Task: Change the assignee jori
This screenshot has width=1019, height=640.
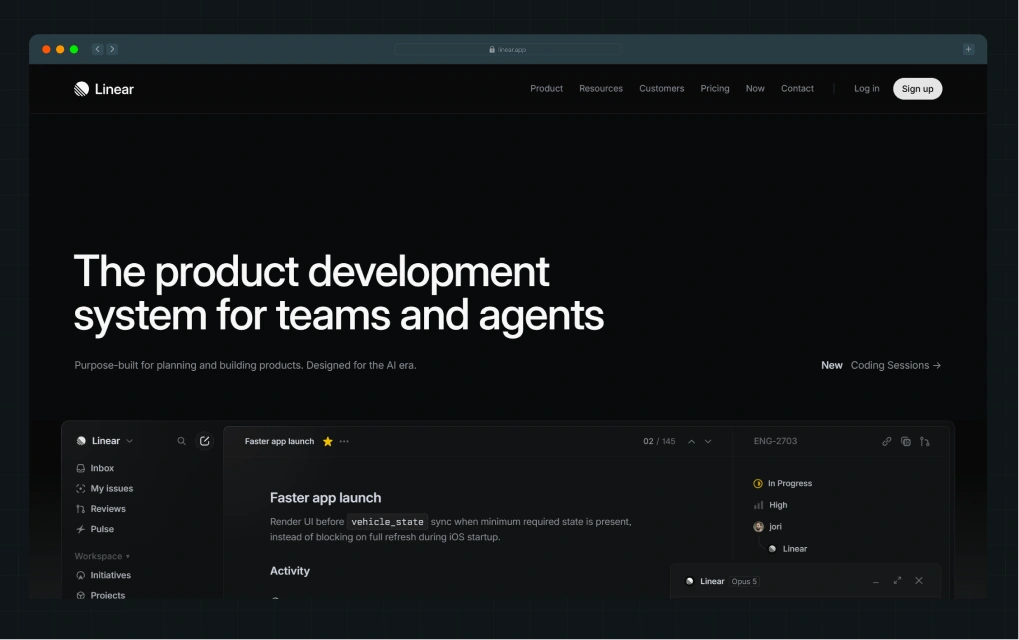Action: coord(767,526)
